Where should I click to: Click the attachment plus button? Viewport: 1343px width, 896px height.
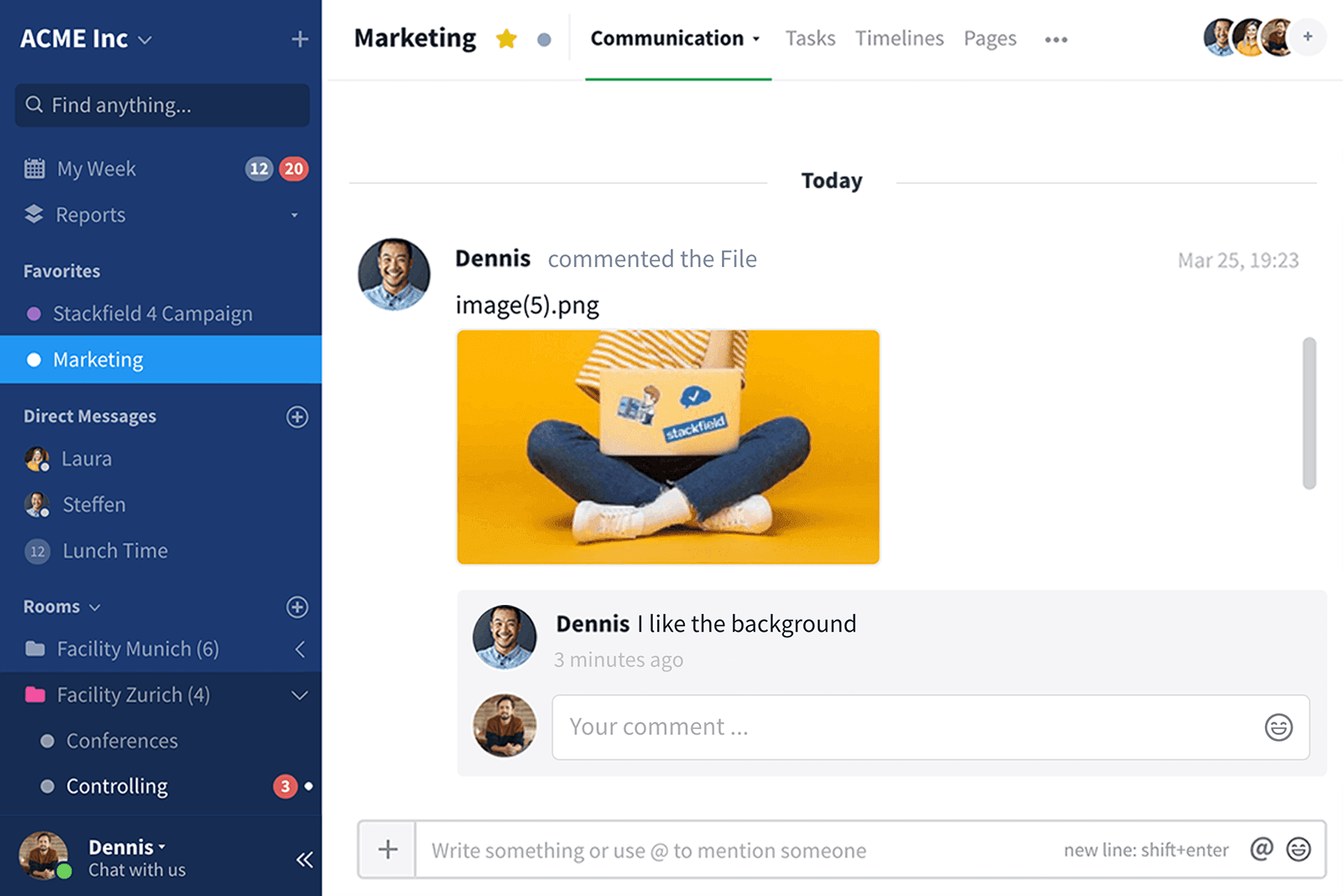(x=388, y=850)
